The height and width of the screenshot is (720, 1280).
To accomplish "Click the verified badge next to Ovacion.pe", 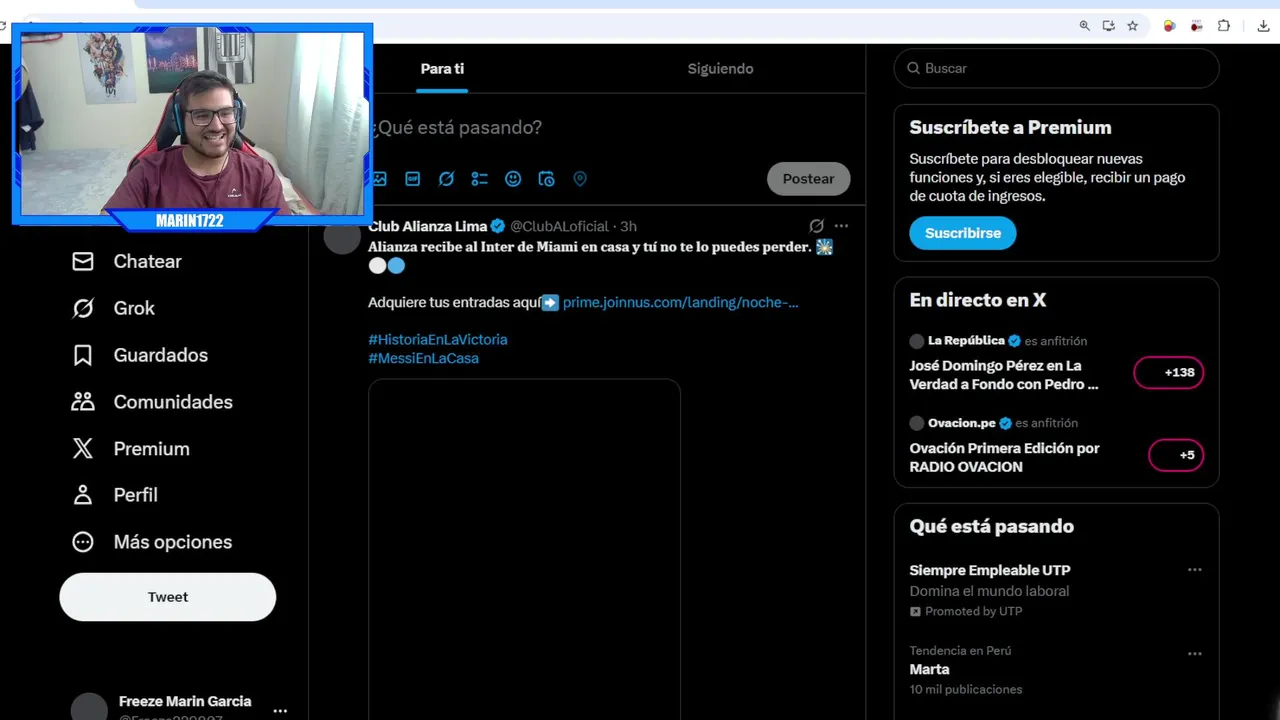I will (1005, 423).
